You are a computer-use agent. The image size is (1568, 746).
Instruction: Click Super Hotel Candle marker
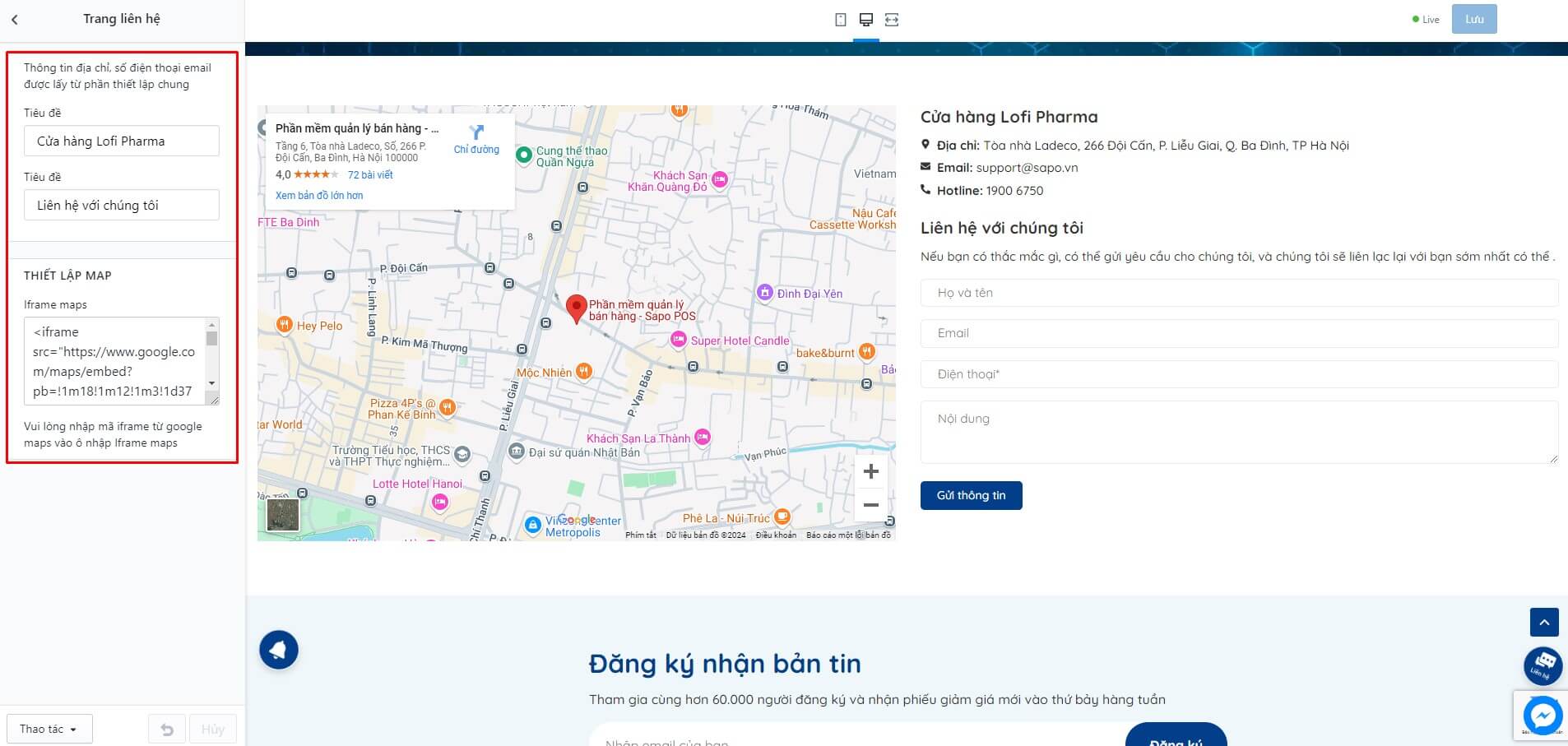[x=678, y=340]
